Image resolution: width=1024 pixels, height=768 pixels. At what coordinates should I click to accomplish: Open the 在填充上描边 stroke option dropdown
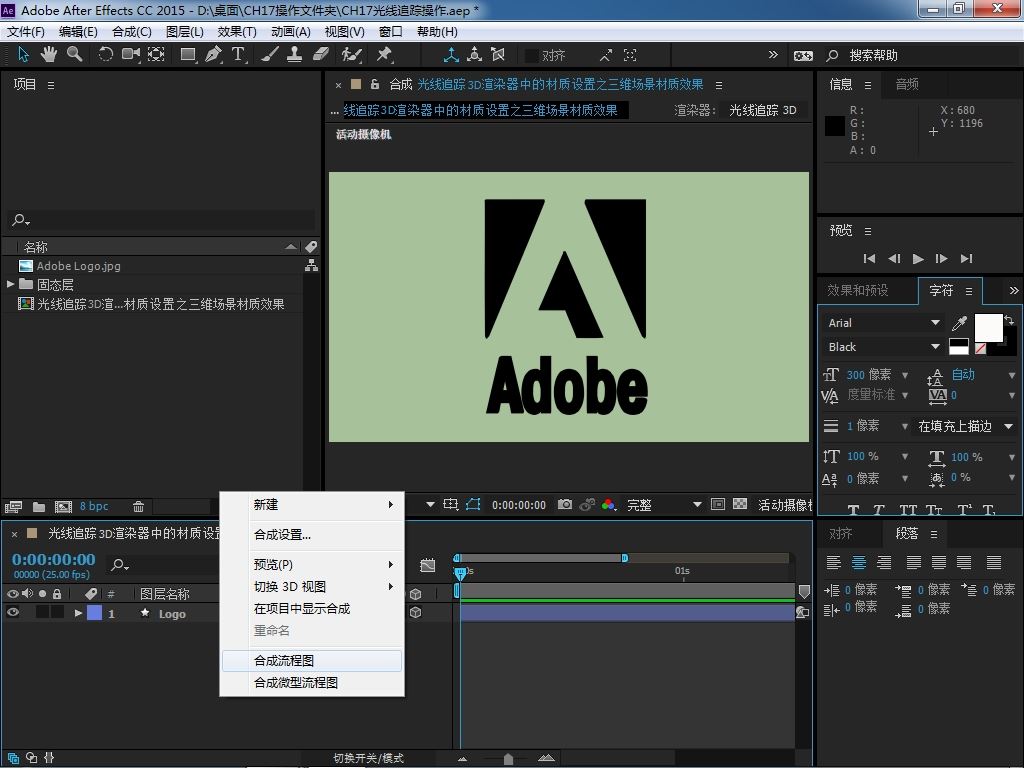965,426
